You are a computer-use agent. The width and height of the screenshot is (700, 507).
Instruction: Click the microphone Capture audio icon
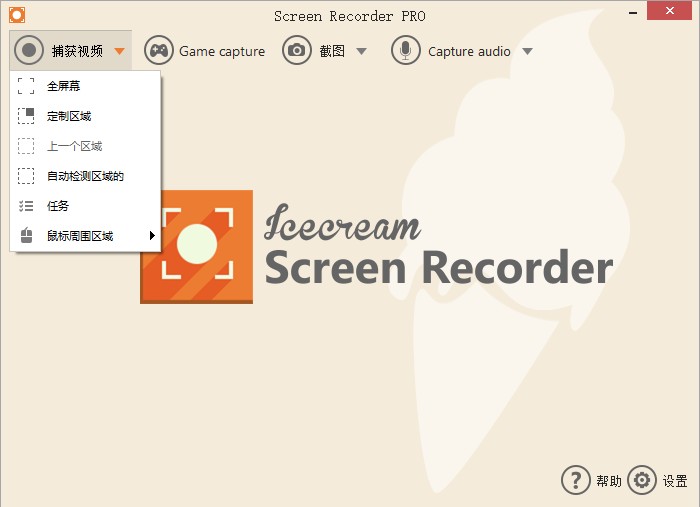click(x=405, y=50)
